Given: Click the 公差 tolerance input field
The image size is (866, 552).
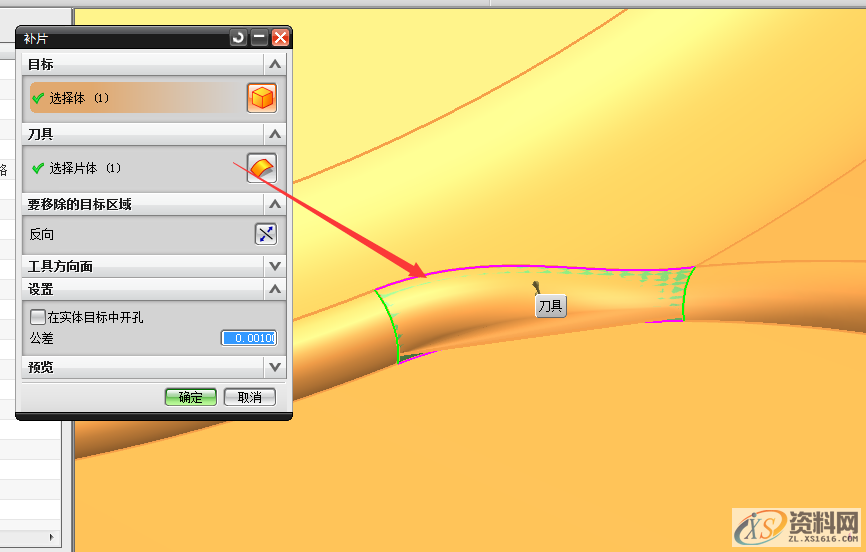Looking at the screenshot, I should pyautogui.click(x=248, y=338).
